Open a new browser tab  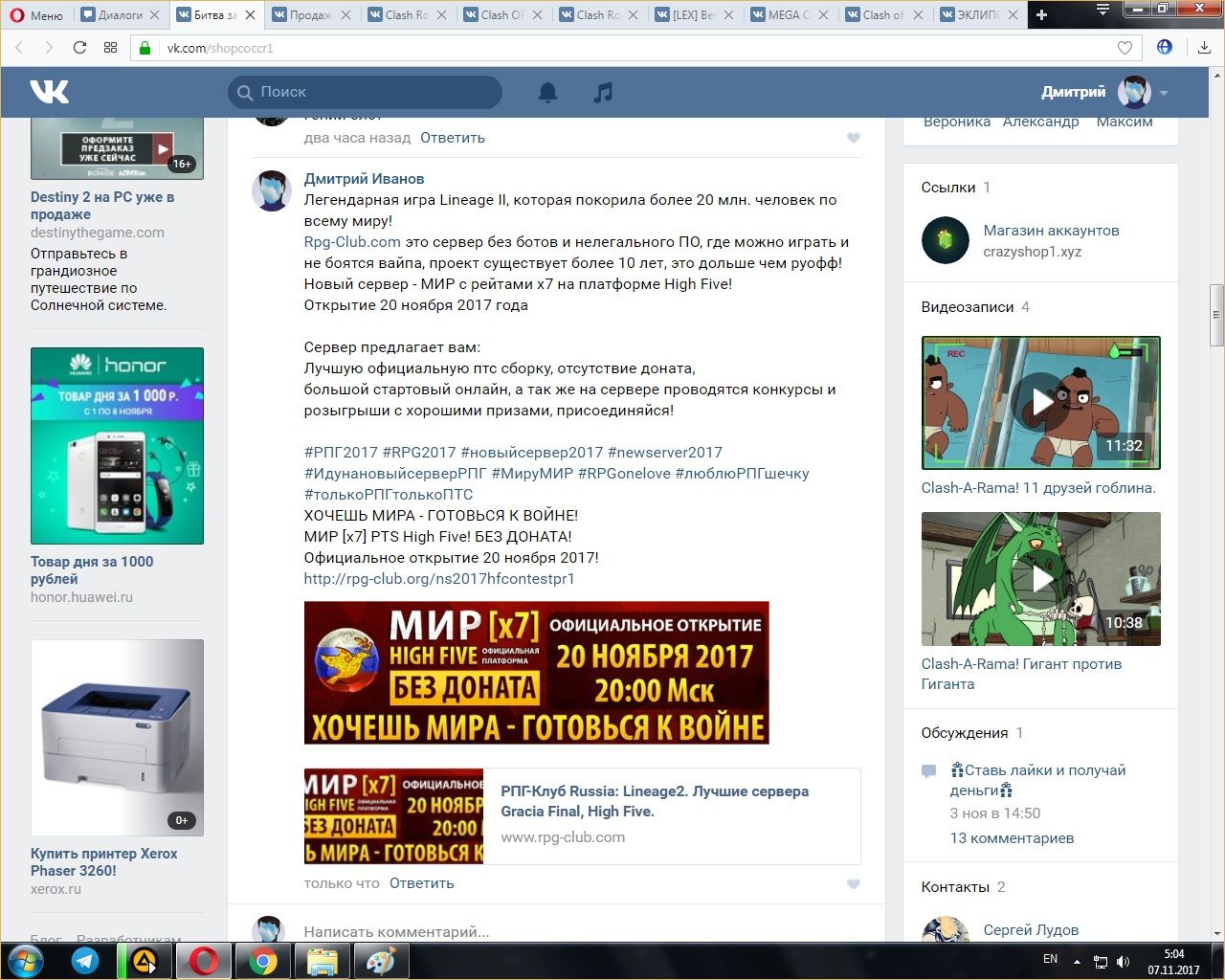1042,14
